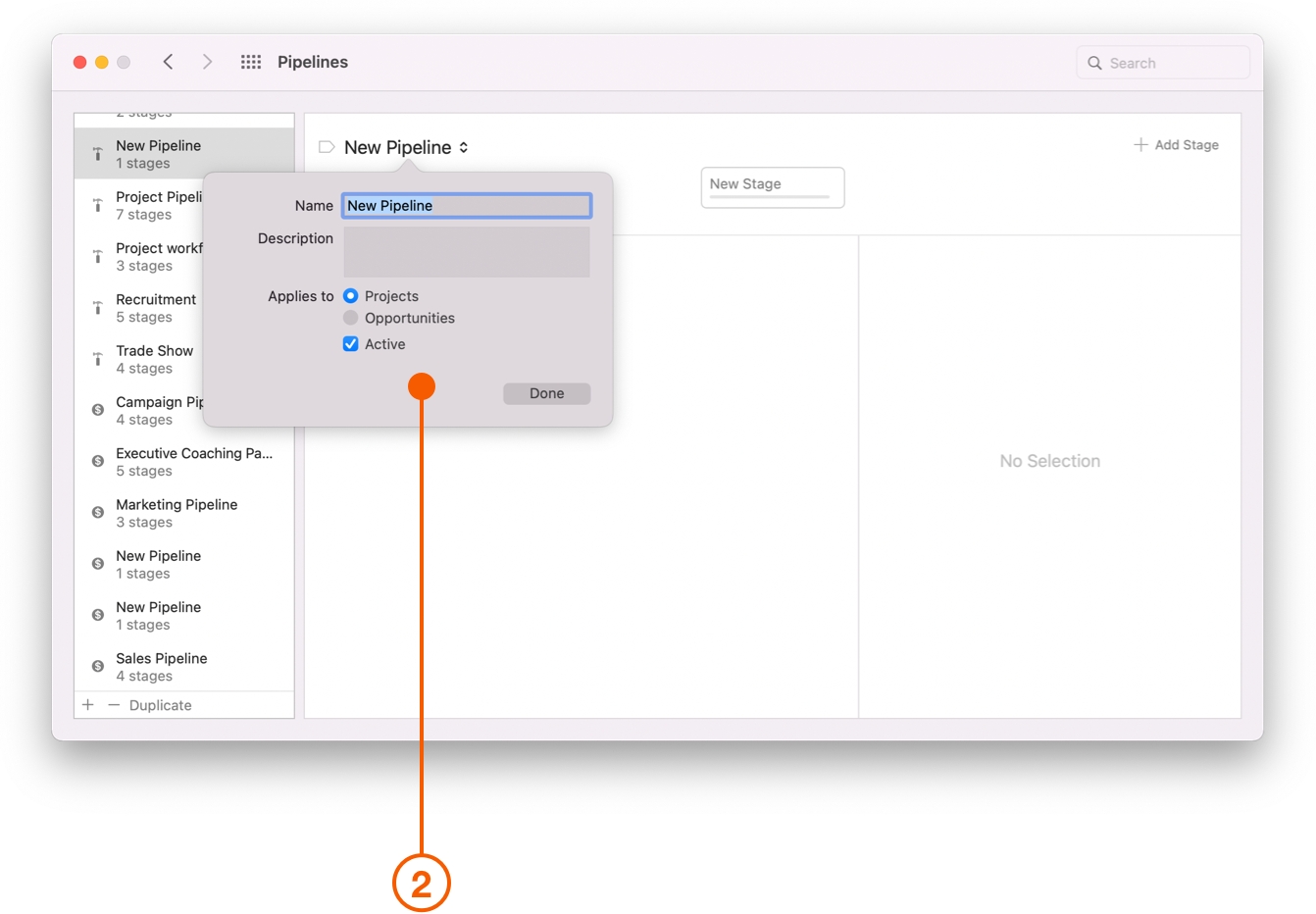Uncheck the Active checkbox
Image resolution: width=1316 pixels, height=914 pixels.
(x=350, y=343)
